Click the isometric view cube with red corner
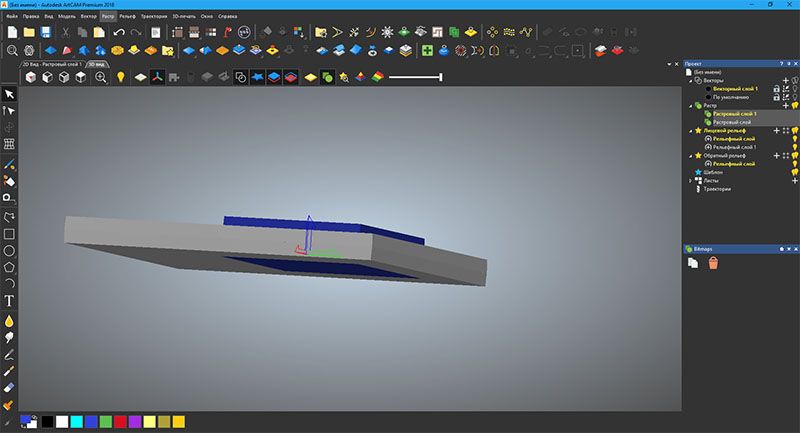 (x=31, y=78)
